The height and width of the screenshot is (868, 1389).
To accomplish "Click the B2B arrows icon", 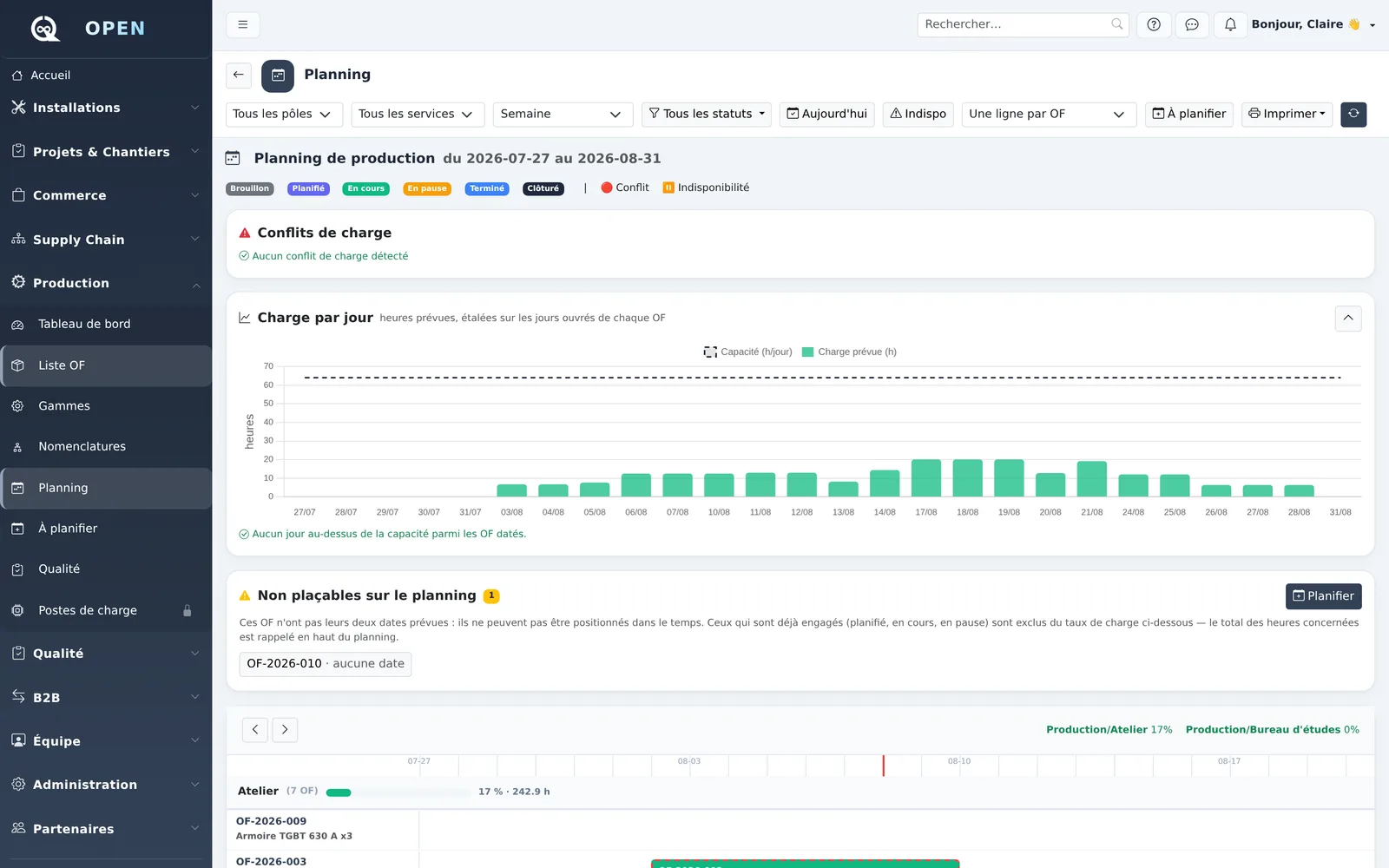I will tap(18, 696).
